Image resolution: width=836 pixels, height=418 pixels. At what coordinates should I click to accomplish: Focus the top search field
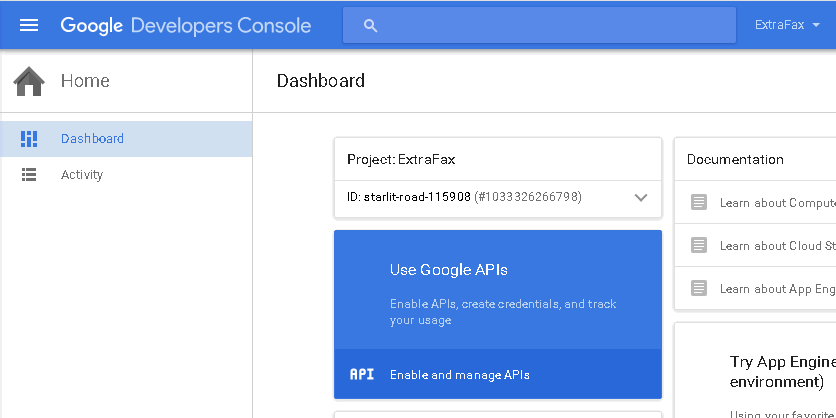(539, 25)
